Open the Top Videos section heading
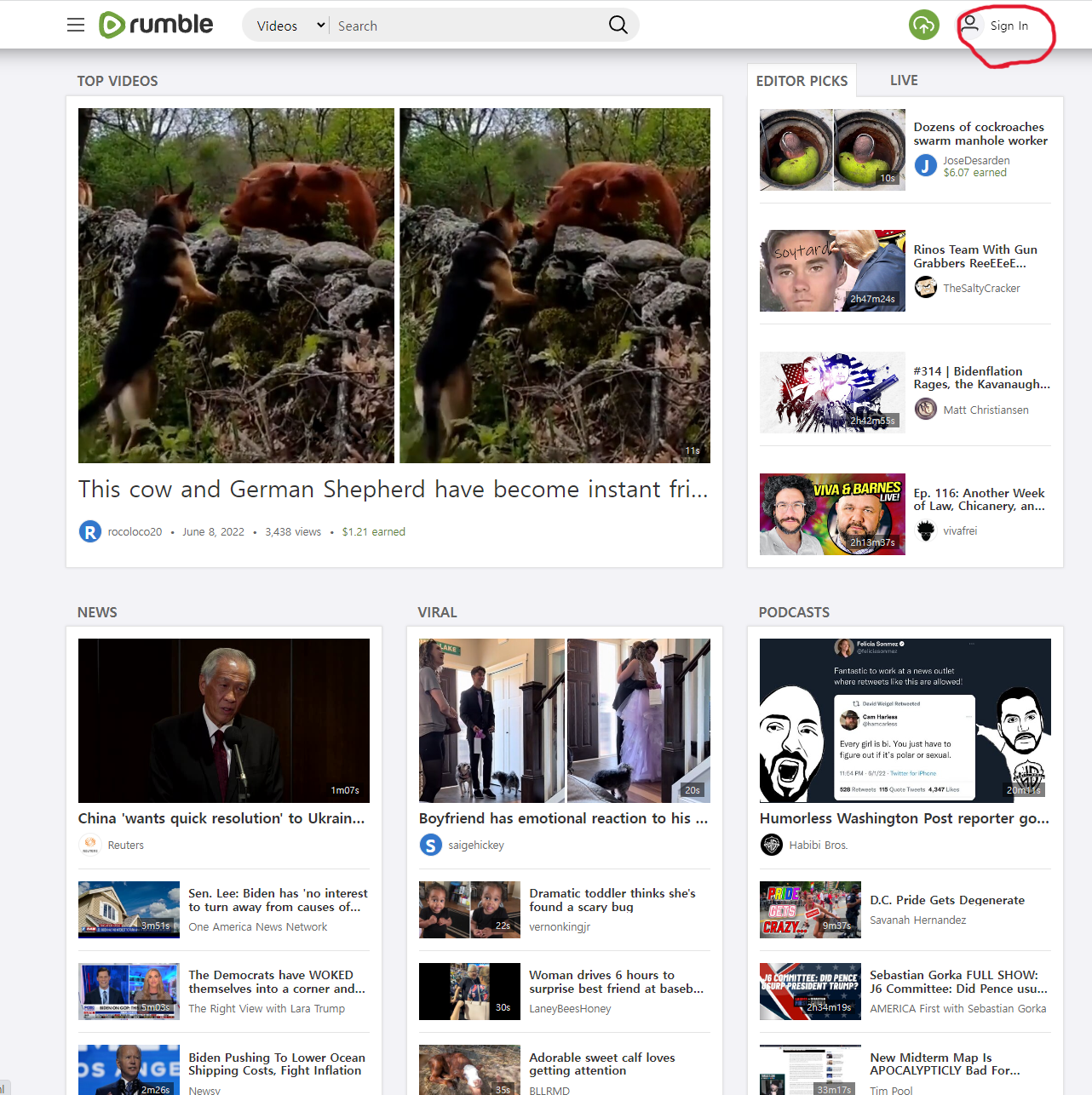This screenshot has width=1092, height=1095. (118, 81)
